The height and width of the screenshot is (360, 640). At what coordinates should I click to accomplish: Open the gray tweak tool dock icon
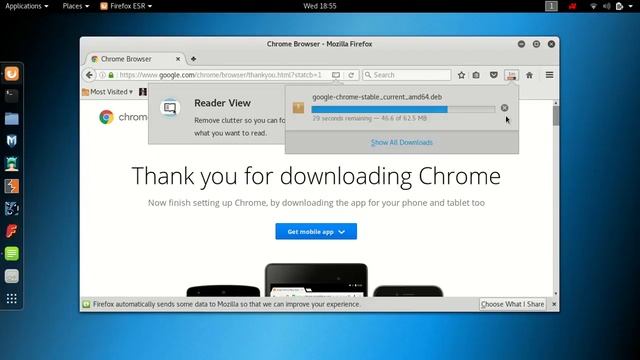click(11, 276)
